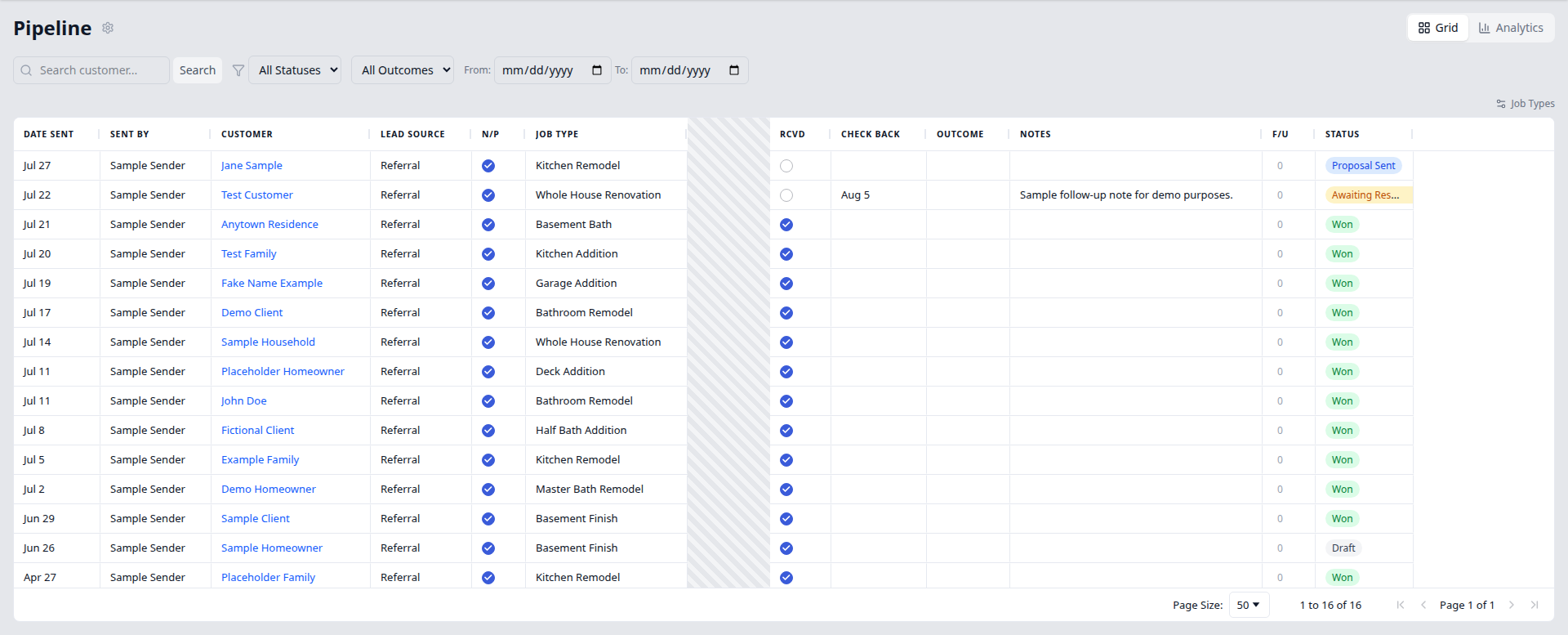1568x635 pixels.
Task: Open Jane Sample customer link
Action: click(252, 165)
